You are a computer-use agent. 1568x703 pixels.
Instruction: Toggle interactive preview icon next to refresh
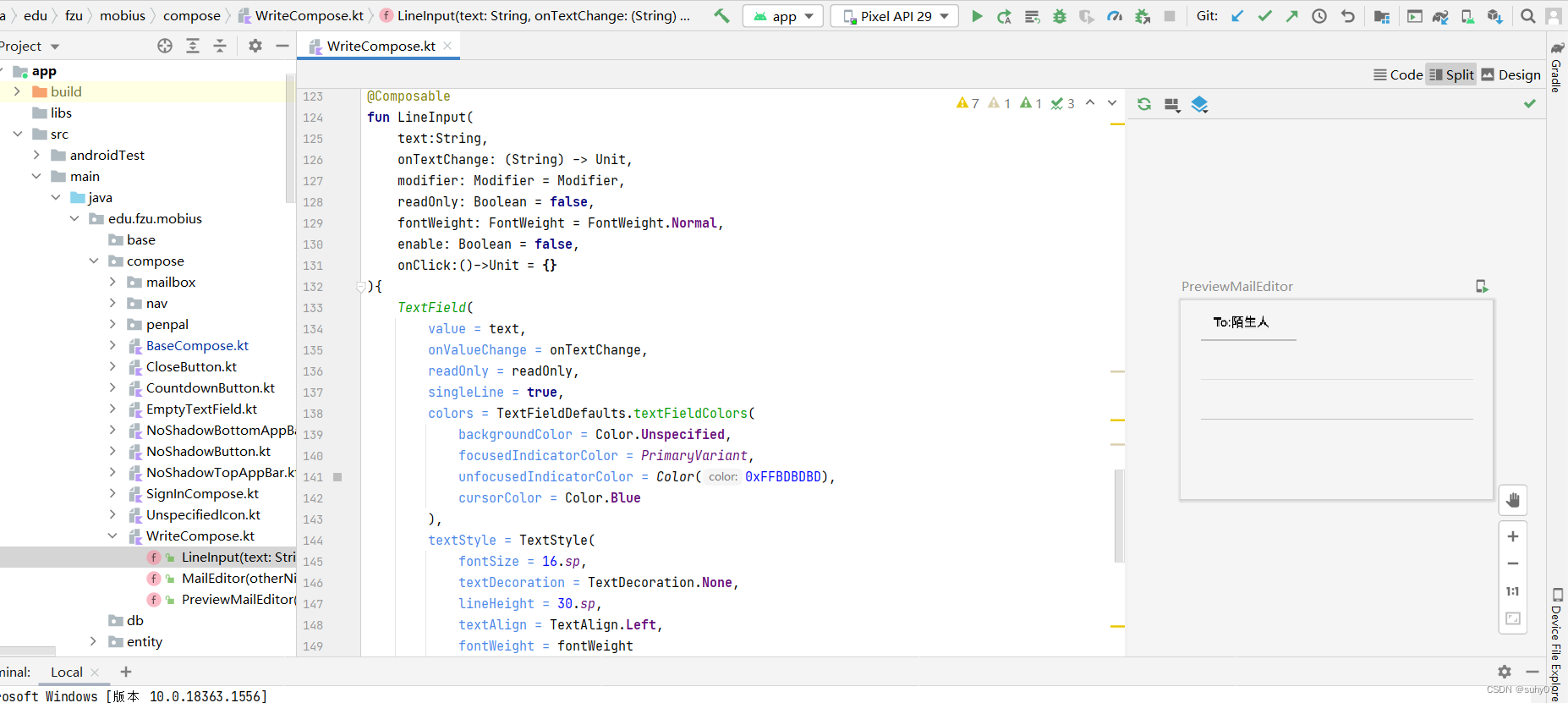1171,104
